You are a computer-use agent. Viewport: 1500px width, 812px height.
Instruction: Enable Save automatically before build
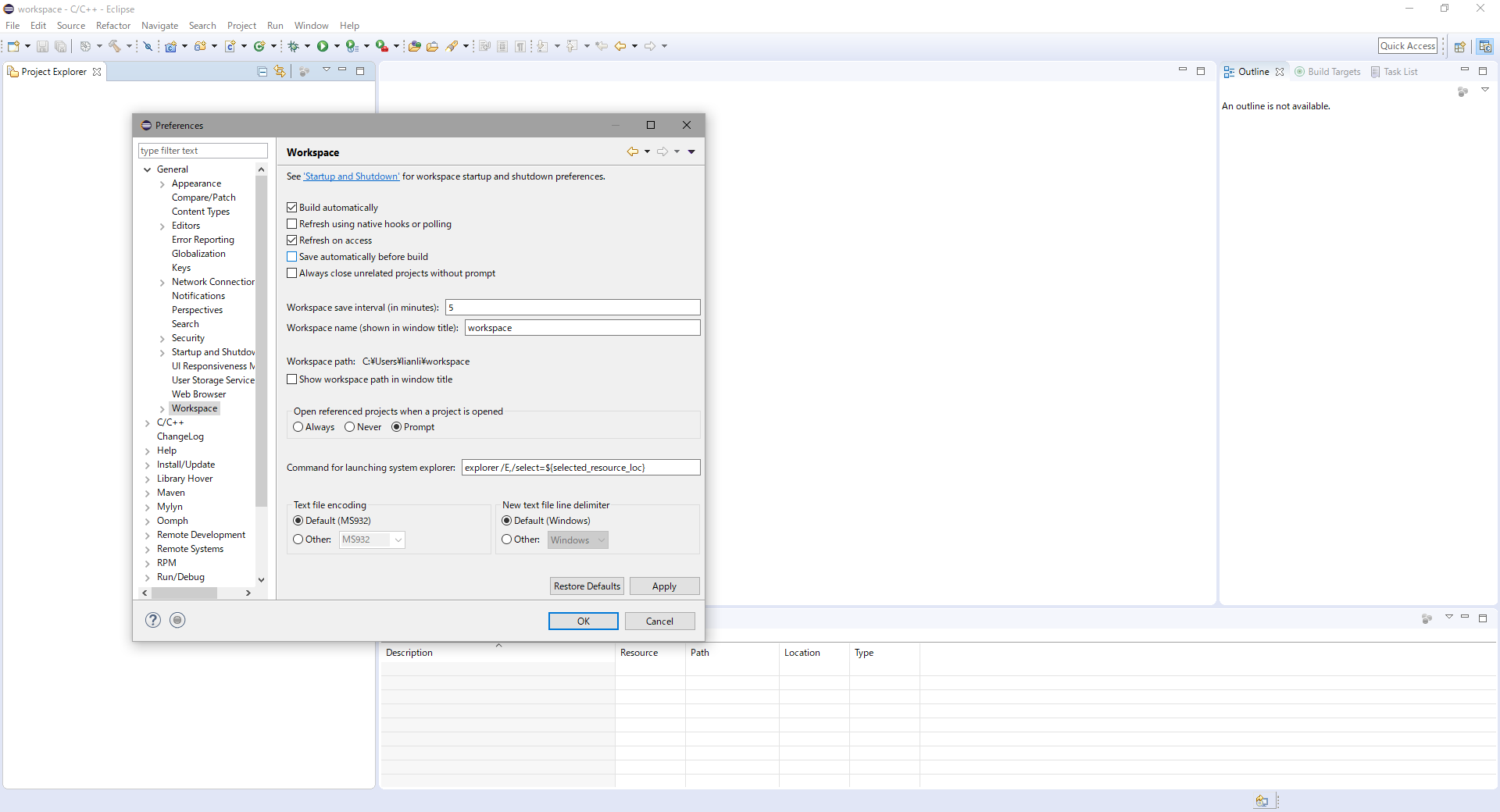pos(292,257)
